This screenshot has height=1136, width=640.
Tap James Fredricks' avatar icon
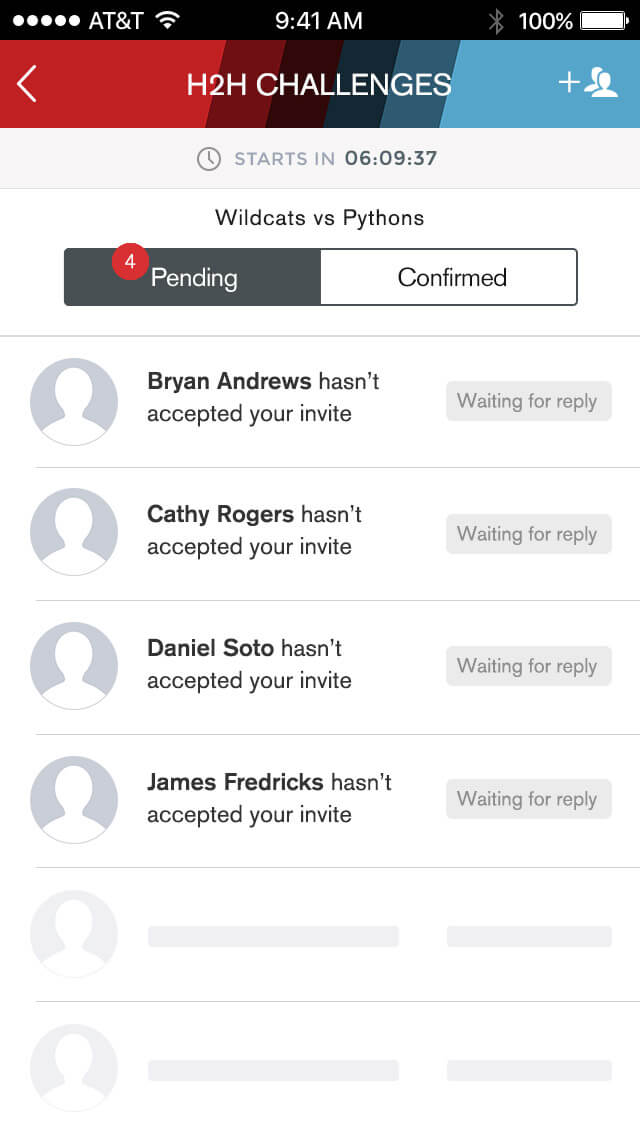74,799
